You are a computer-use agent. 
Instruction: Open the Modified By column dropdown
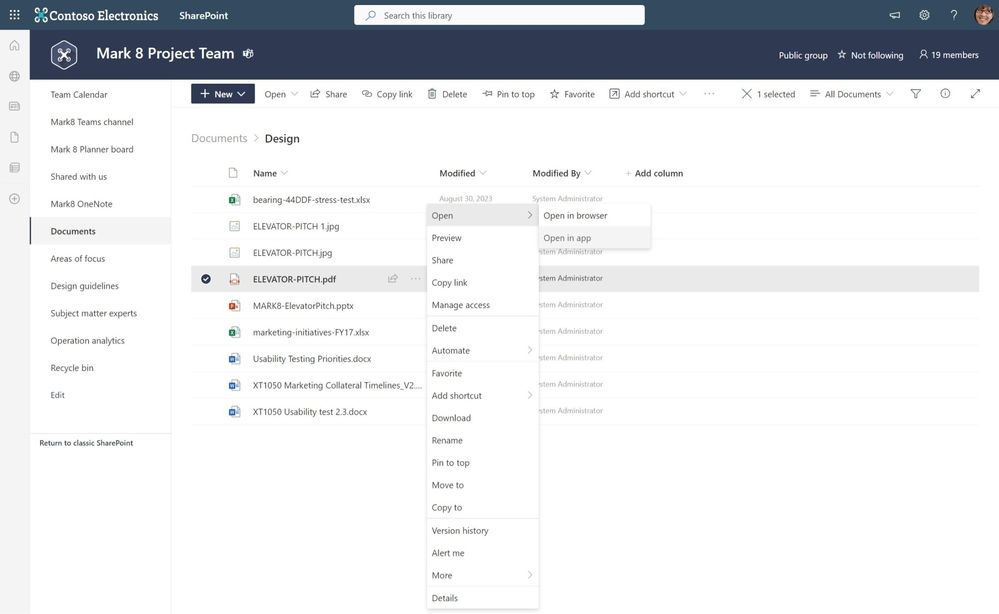pyautogui.click(x=588, y=173)
